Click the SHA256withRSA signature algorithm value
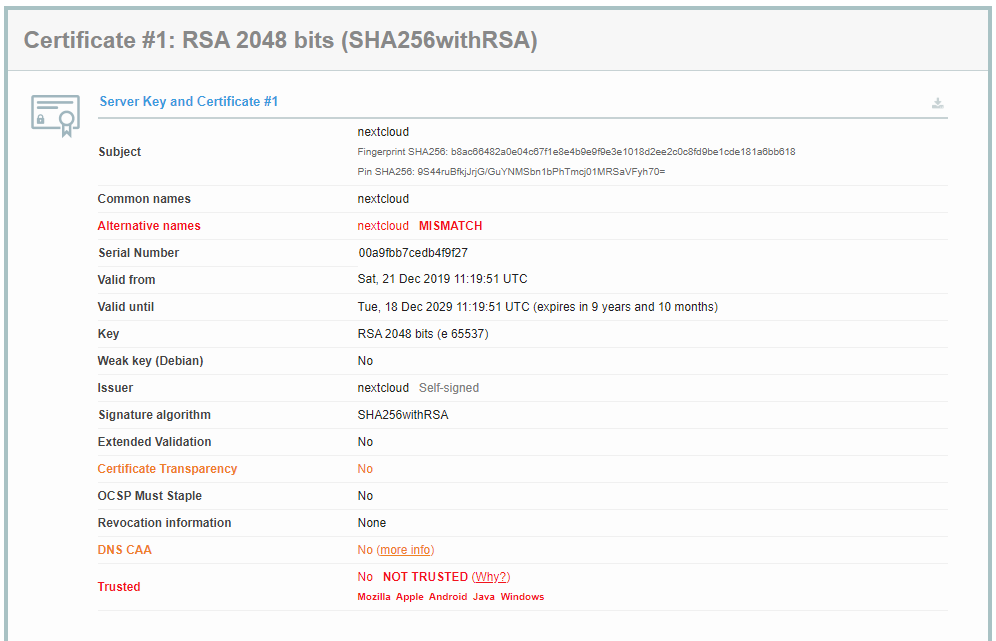The width and height of the screenshot is (996, 641). 403,415
